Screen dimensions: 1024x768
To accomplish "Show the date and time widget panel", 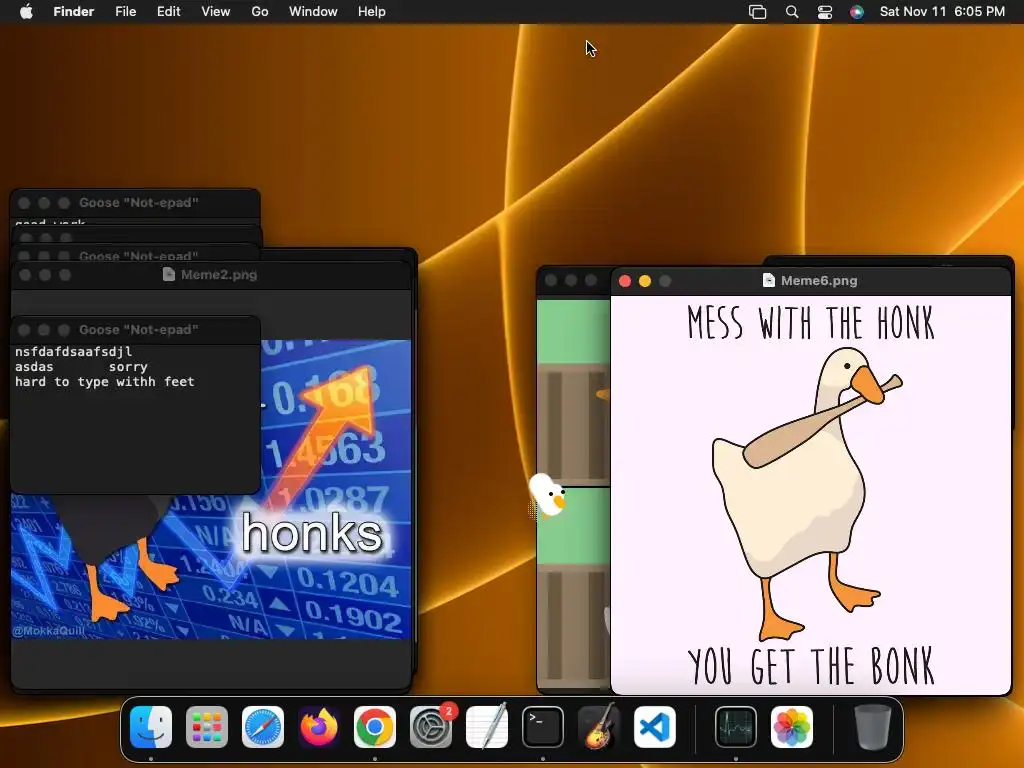I will [942, 12].
